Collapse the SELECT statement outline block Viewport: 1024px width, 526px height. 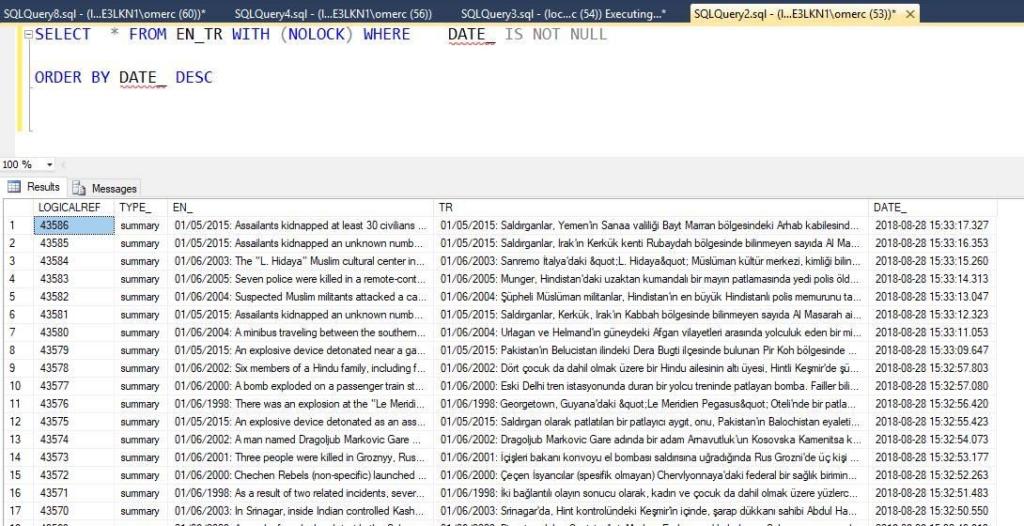coord(29,35)
